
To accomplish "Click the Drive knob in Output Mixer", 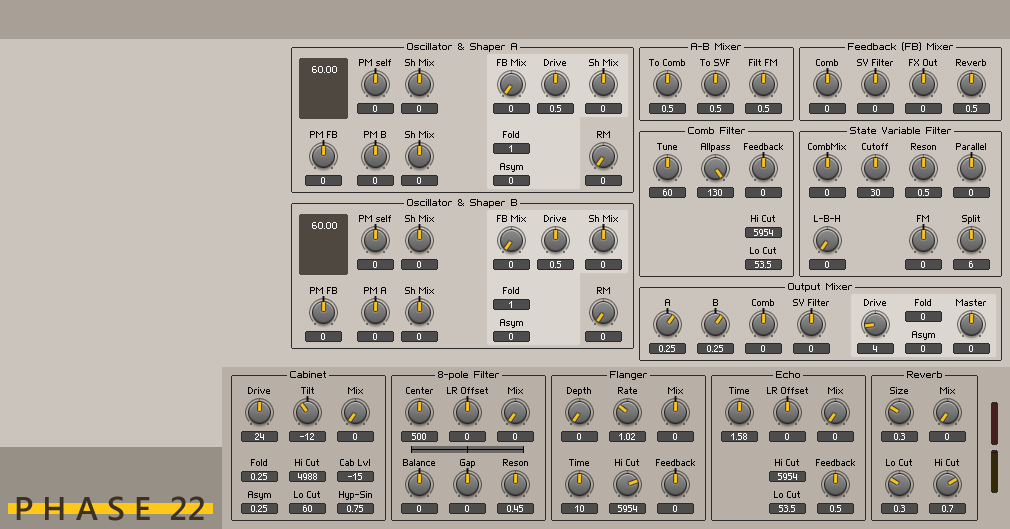I will [875, 324].
